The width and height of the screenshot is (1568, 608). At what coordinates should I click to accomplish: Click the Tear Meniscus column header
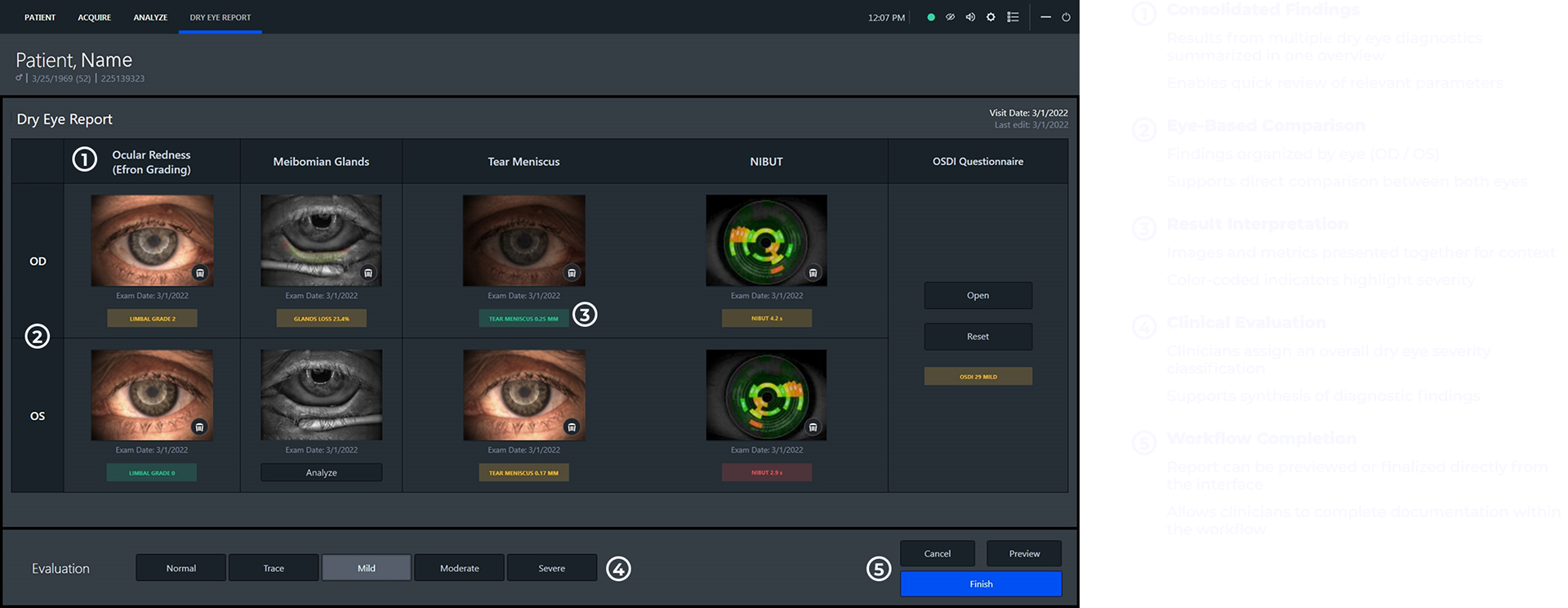[523, 162]
